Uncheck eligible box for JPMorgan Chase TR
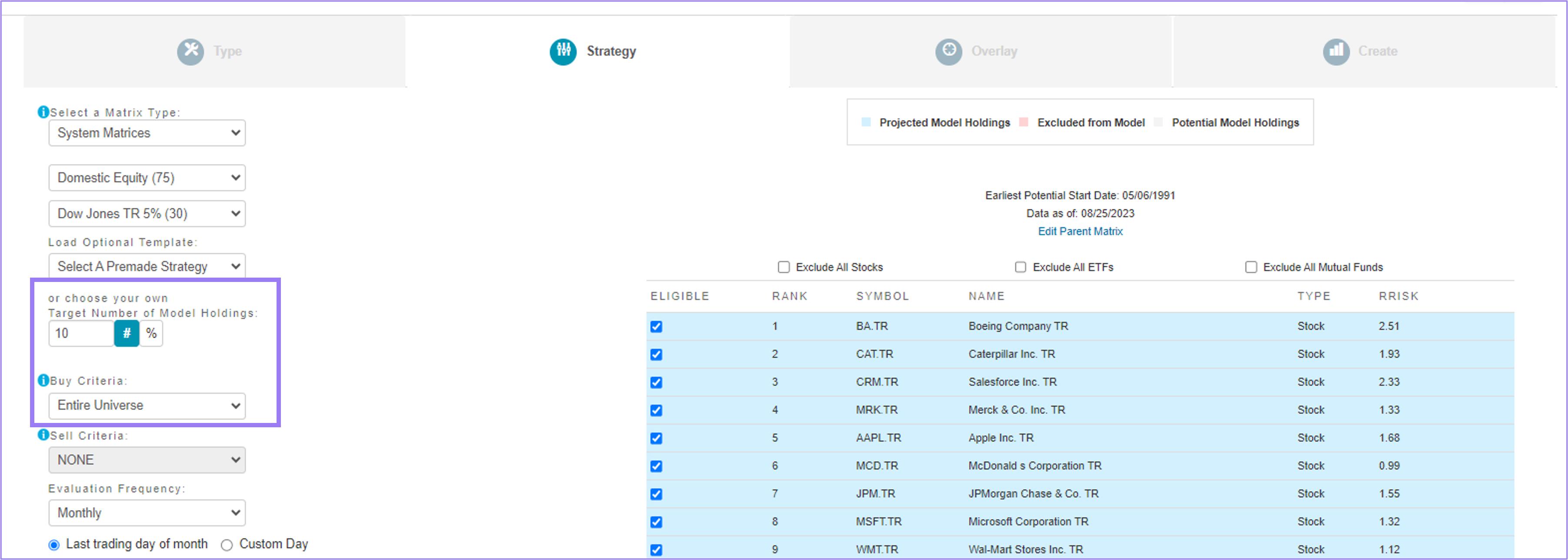Viewport: 1568px width, 560px height. pos(656,494)
